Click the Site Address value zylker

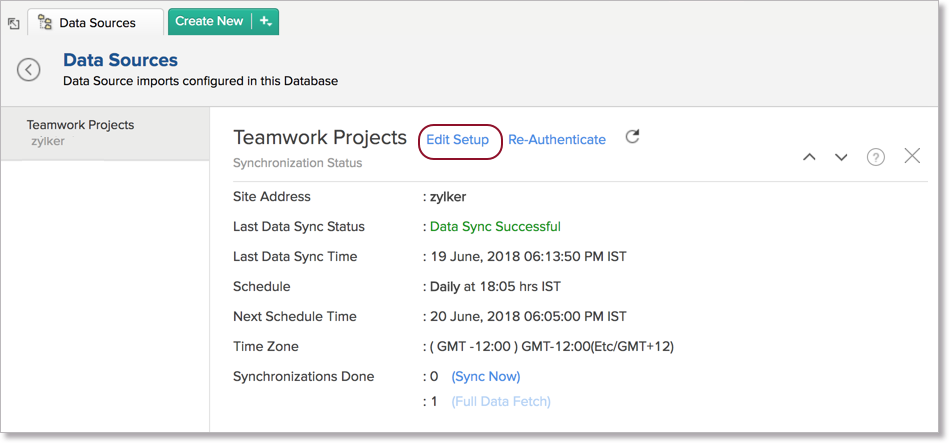pyautogui.click(x=448, y=197)
